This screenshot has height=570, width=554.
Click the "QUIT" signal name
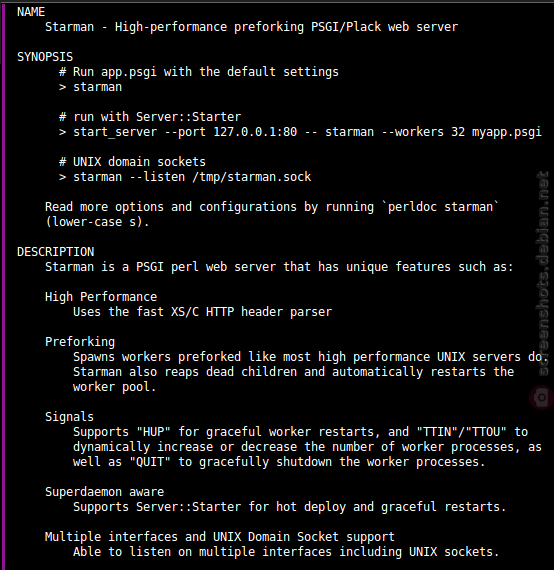click(x=150, y=462)
